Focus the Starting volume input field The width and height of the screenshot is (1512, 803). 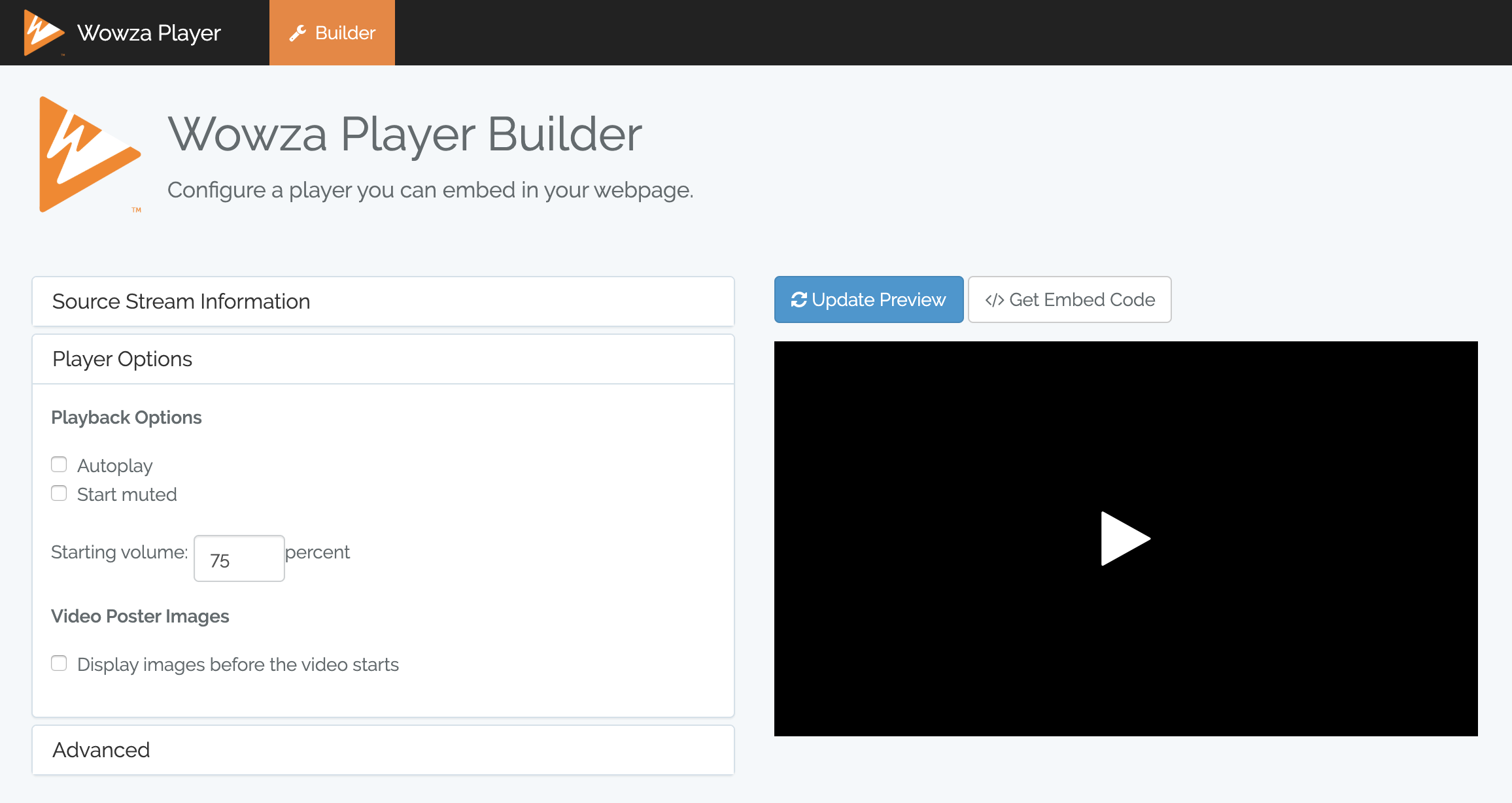point(239,559)
